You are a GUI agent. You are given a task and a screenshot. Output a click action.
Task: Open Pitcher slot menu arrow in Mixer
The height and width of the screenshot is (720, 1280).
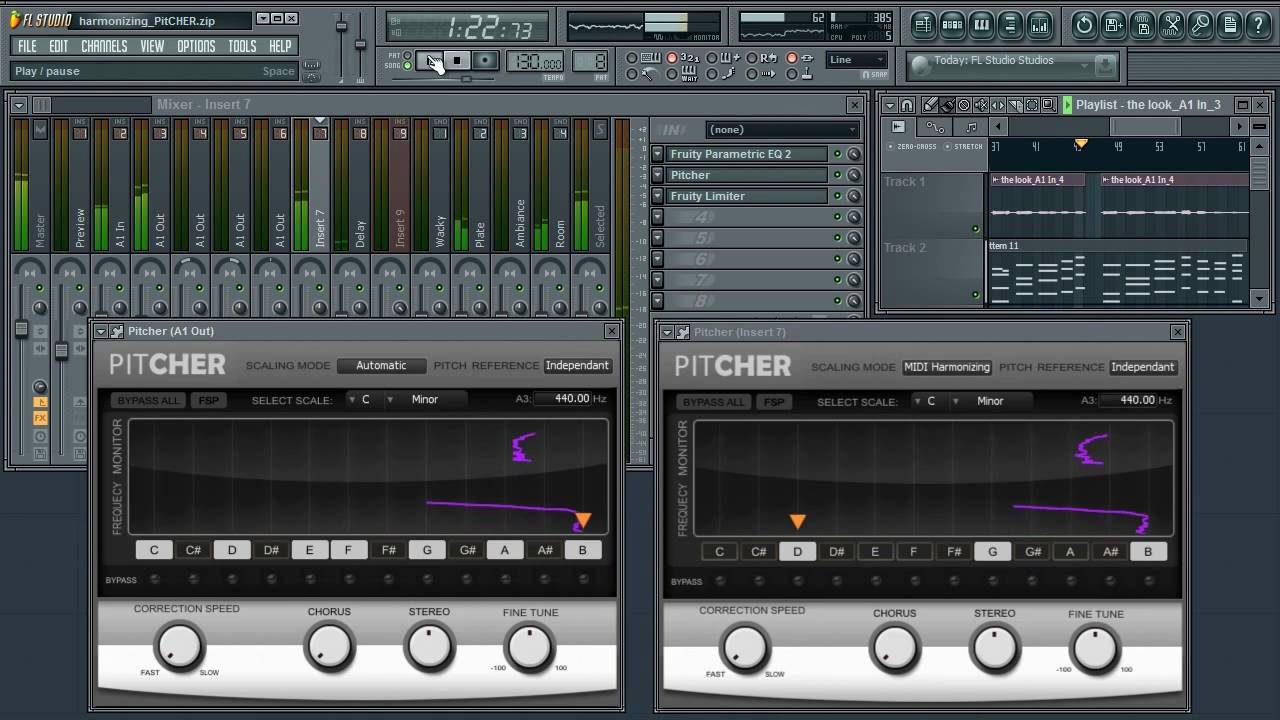tap(658, 175)
